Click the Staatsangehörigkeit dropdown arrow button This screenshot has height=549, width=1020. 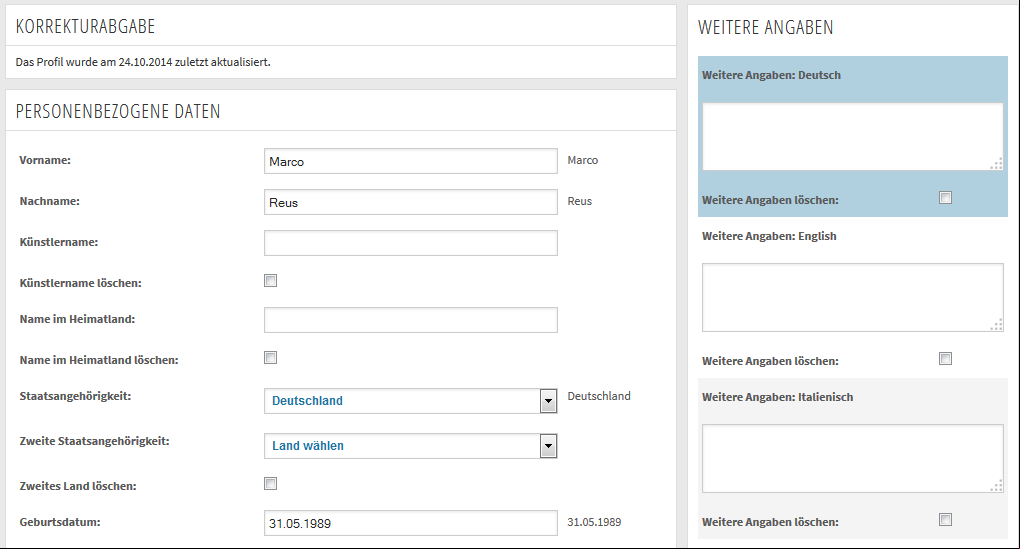click(x=548, y=401)
